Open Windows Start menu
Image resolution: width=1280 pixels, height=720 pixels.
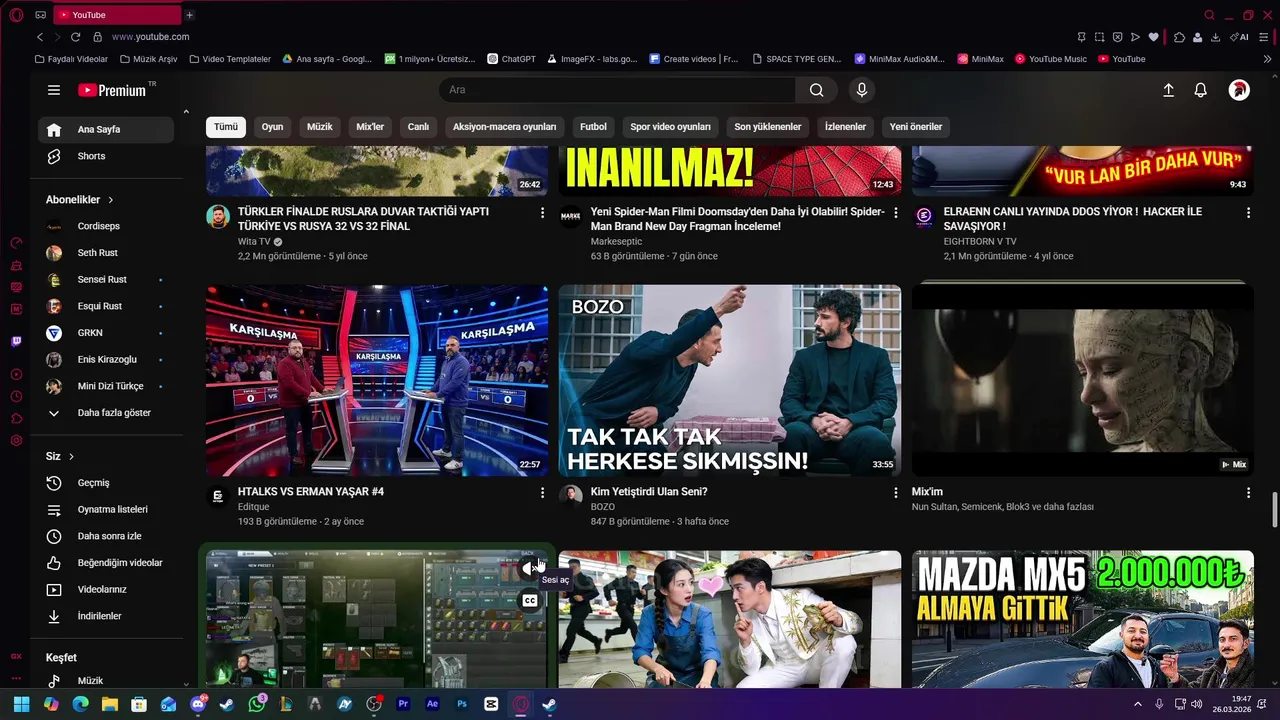click(22, 704)
